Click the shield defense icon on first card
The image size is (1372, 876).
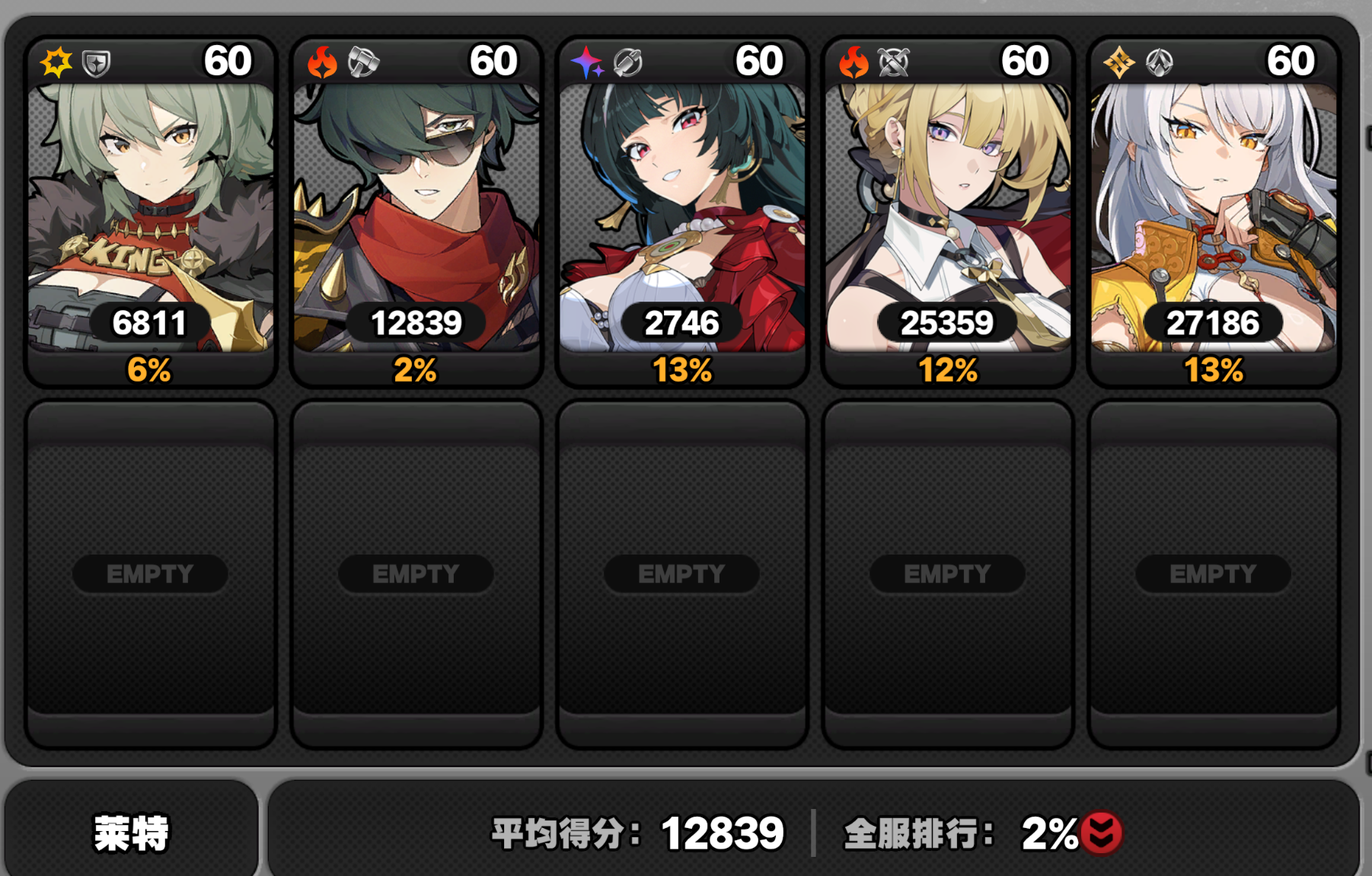pyautogui.click(x=97, y=63)
